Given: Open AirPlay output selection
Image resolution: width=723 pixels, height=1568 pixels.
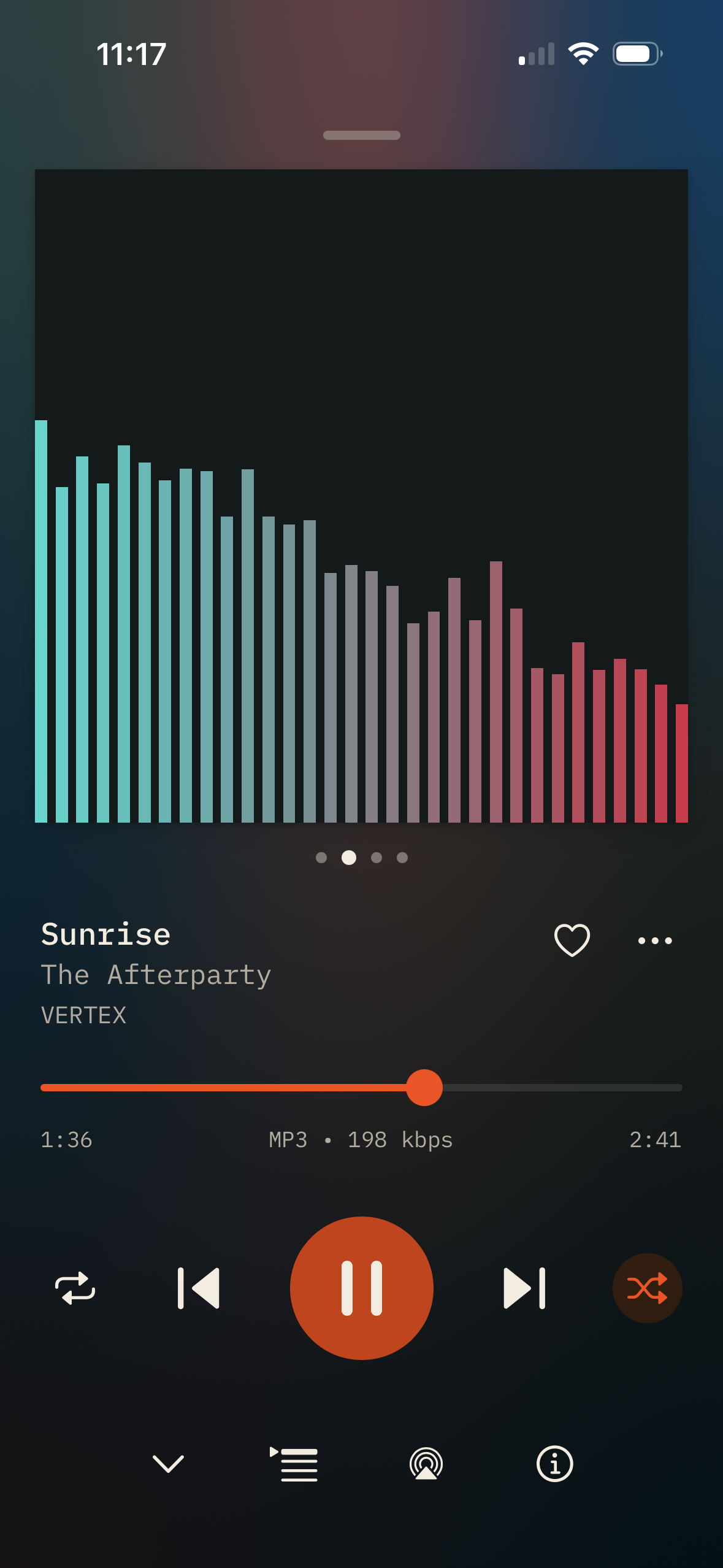Looking at the screenshot, I should point(426,1464).
